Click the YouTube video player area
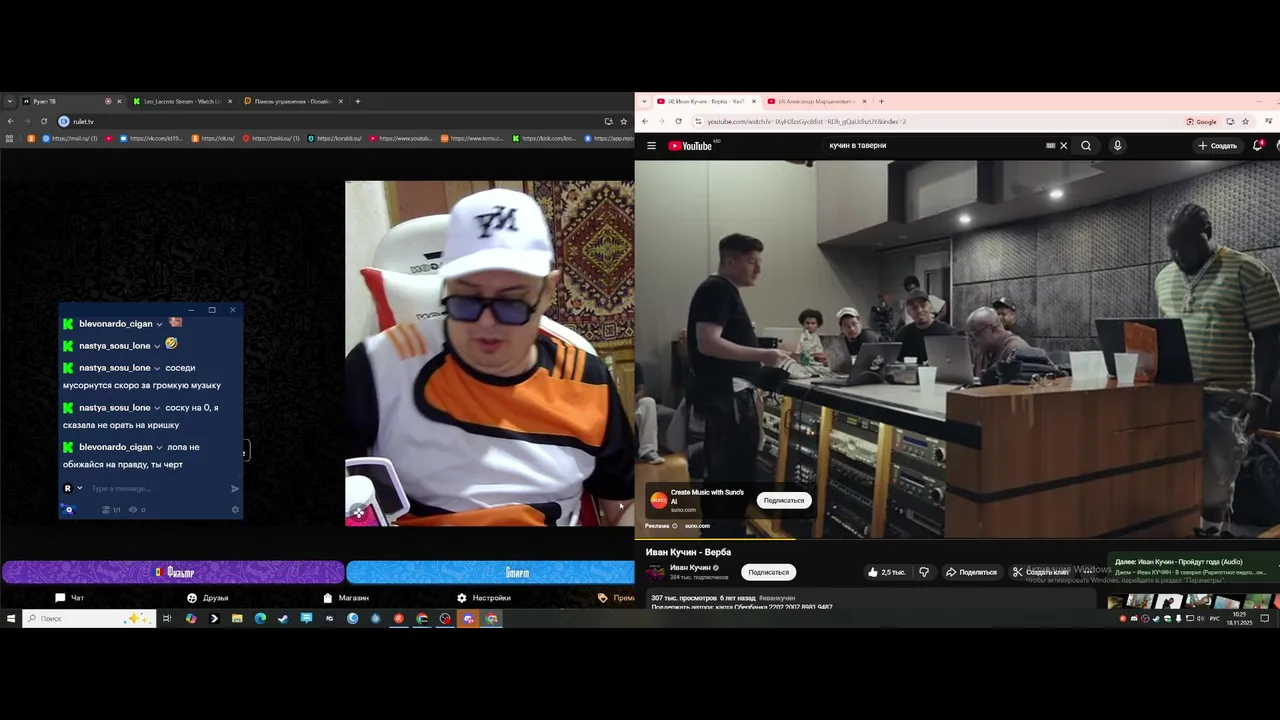Image resolution: width=1280 pixels, height=720 pixels. [x=957, y=349]
